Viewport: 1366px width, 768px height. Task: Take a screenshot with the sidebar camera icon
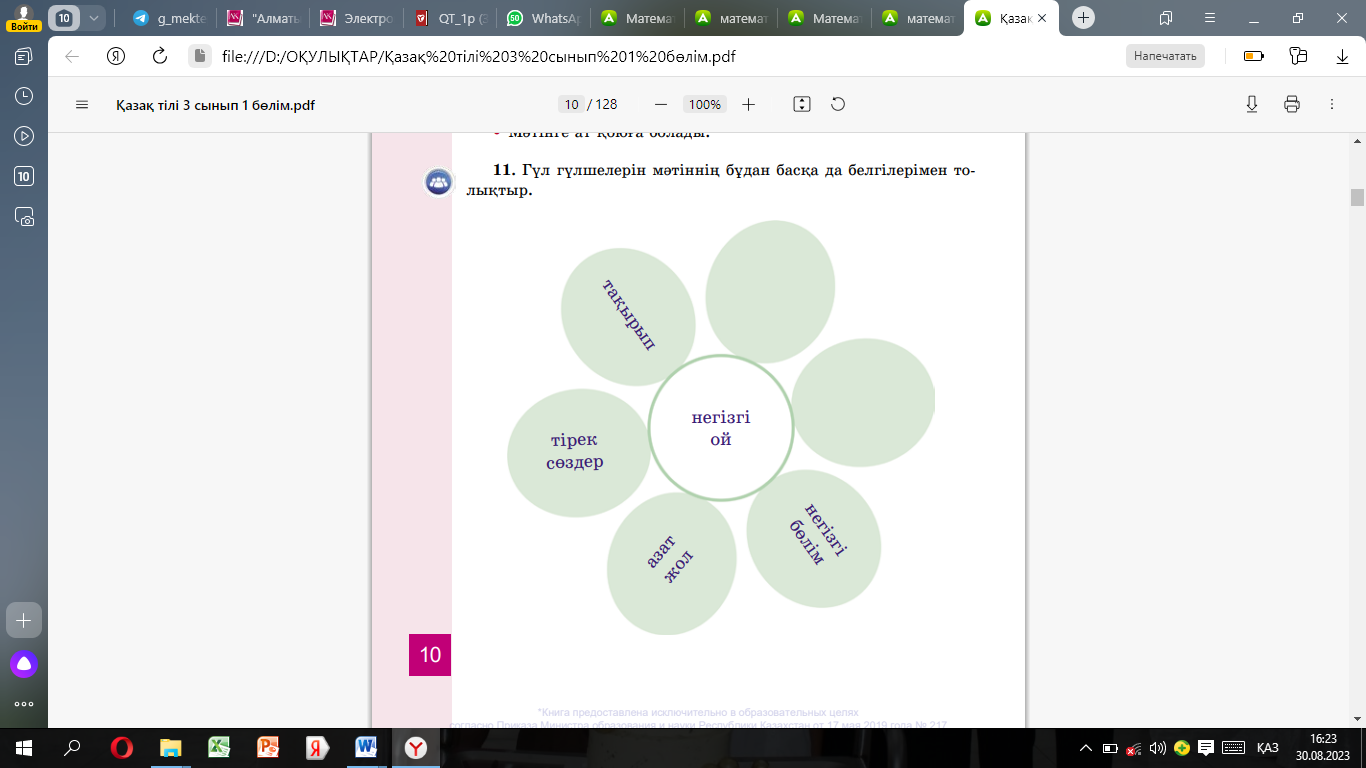24,216
